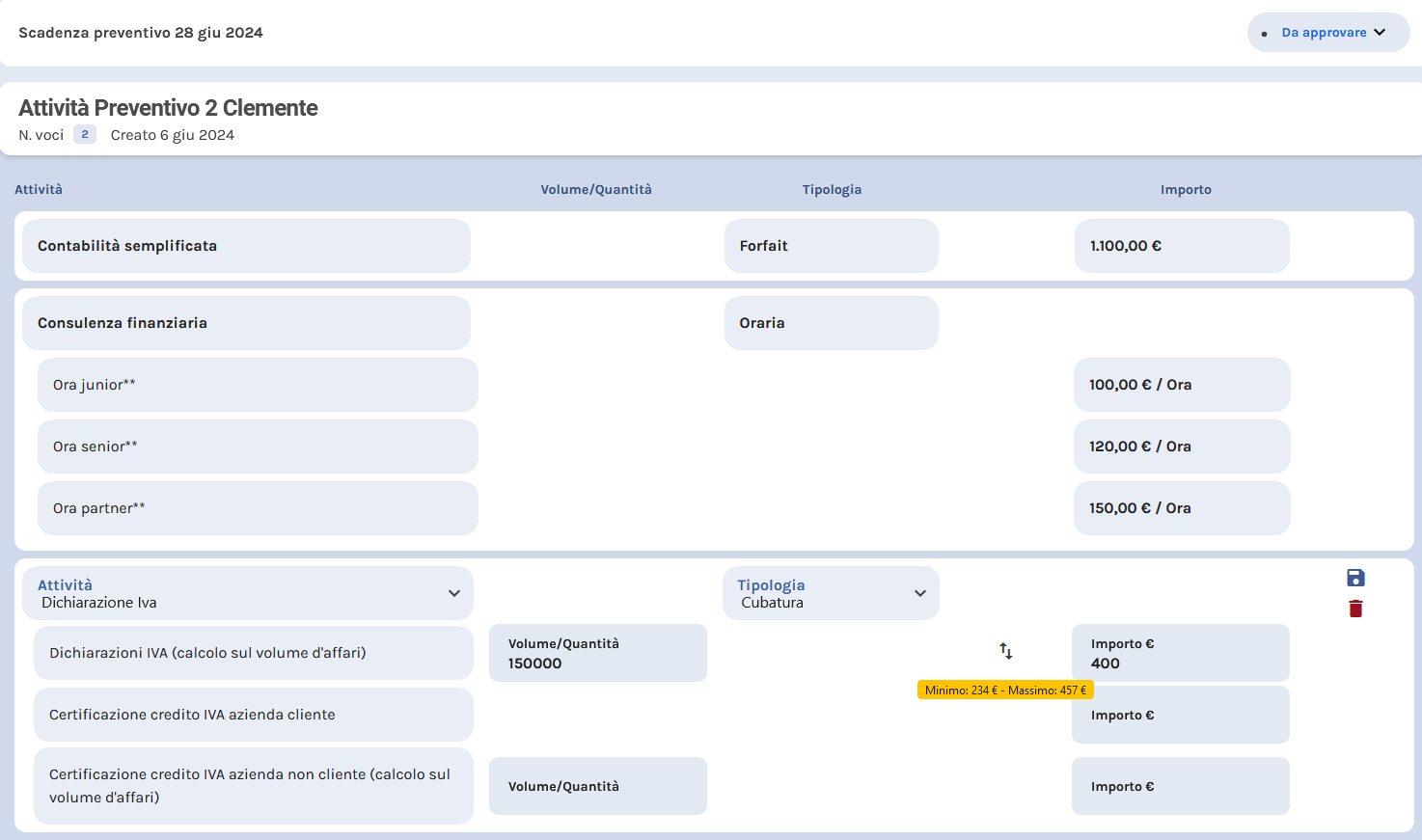Click the Ora partner row

point(258,508)
